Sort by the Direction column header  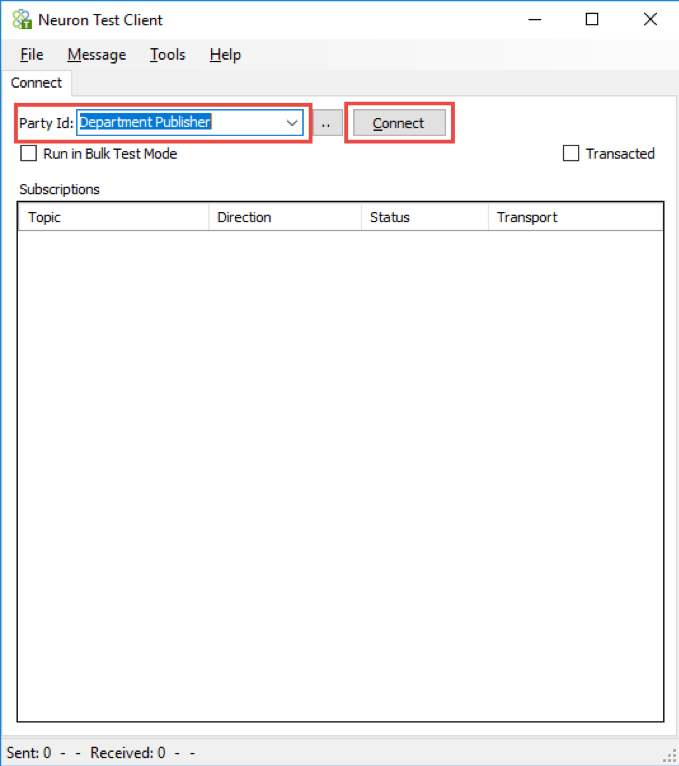(285, 217)
